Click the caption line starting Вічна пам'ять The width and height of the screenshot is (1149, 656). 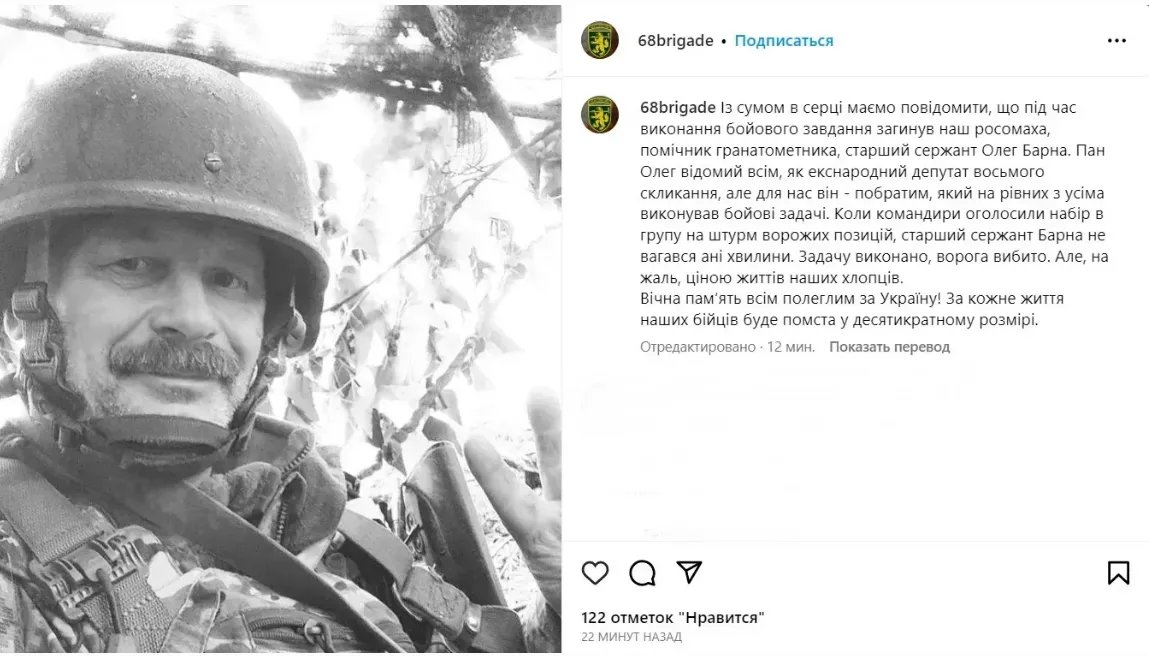851,299
